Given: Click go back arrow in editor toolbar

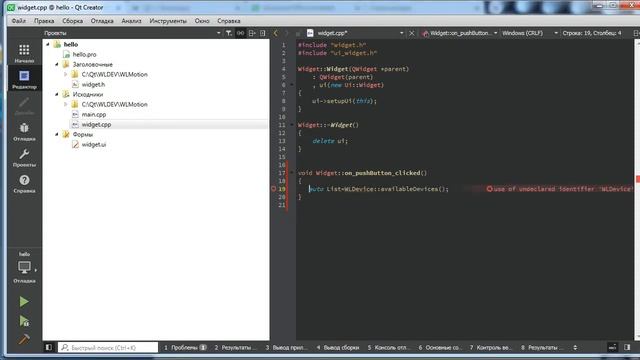Looking at the screenshot, I should tap(276, 33).
